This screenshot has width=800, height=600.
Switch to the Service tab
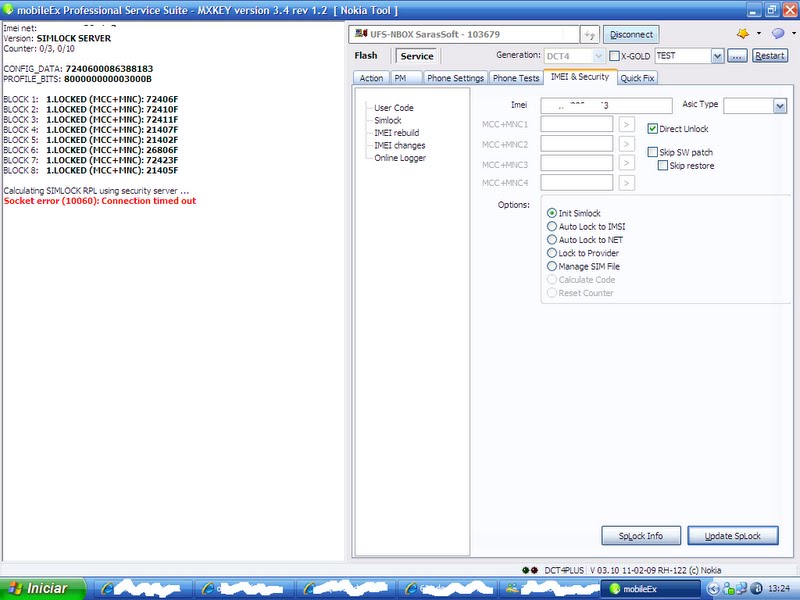417,56
